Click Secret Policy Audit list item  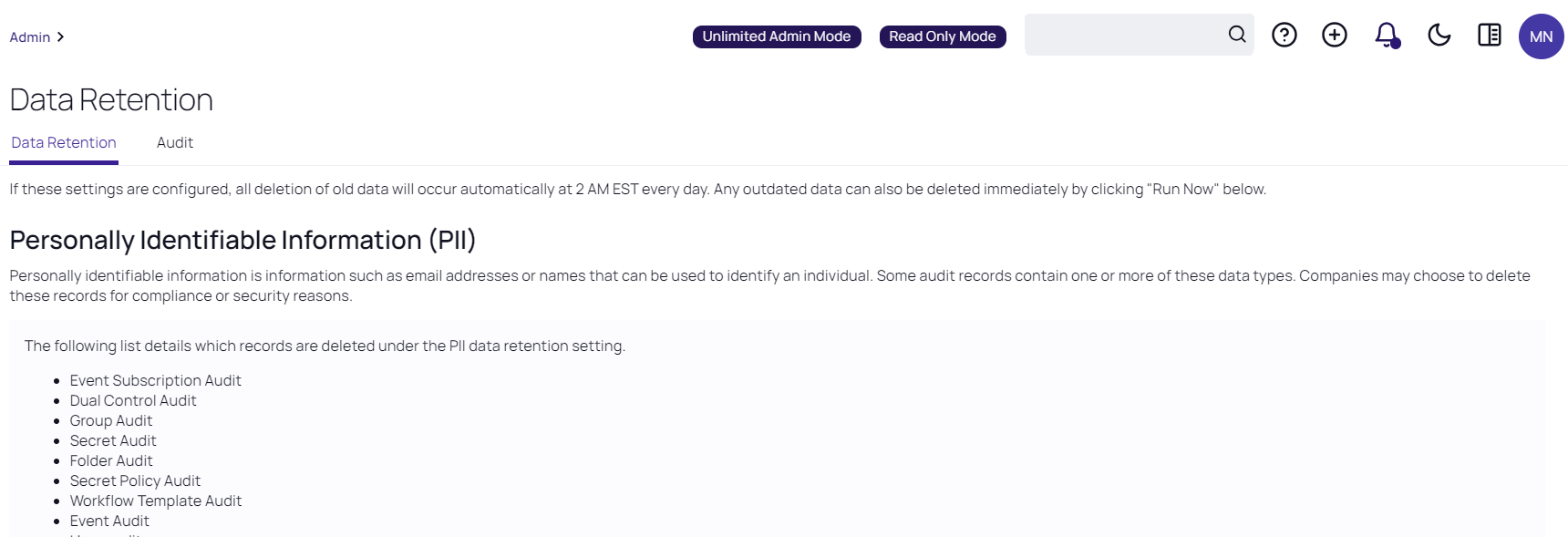tap(135, 480)
